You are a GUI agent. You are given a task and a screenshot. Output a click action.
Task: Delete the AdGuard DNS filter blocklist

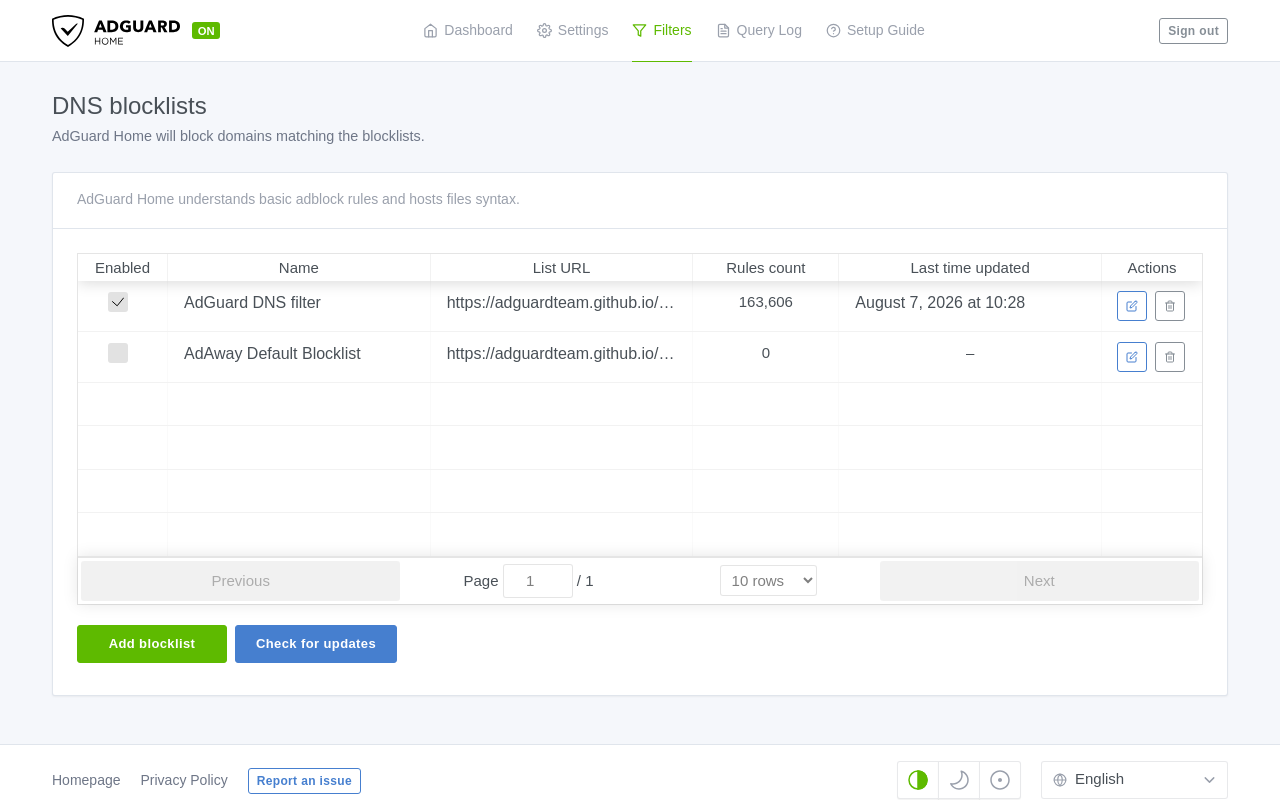(1170, 306)
